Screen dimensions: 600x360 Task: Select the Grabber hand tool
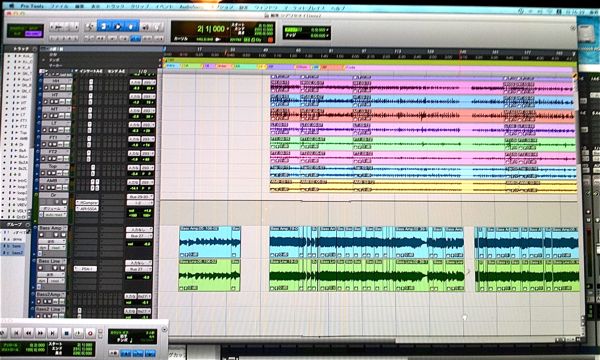tap(131, 26)
